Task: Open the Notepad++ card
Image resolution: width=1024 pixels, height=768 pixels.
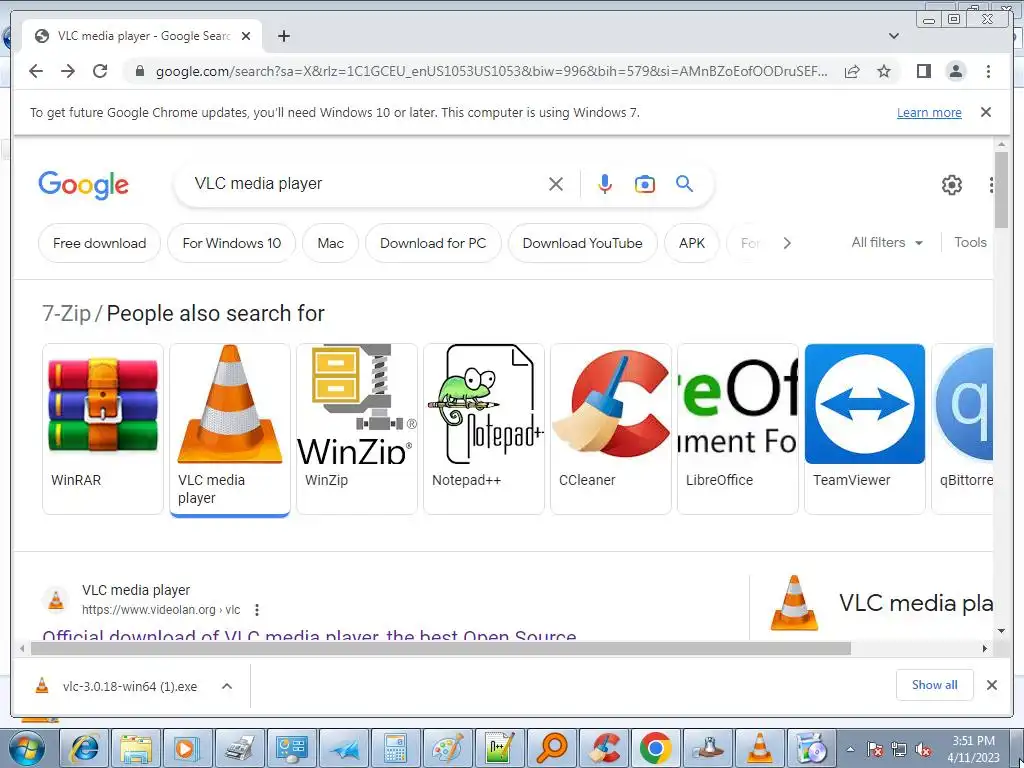Action: [484, 428]
